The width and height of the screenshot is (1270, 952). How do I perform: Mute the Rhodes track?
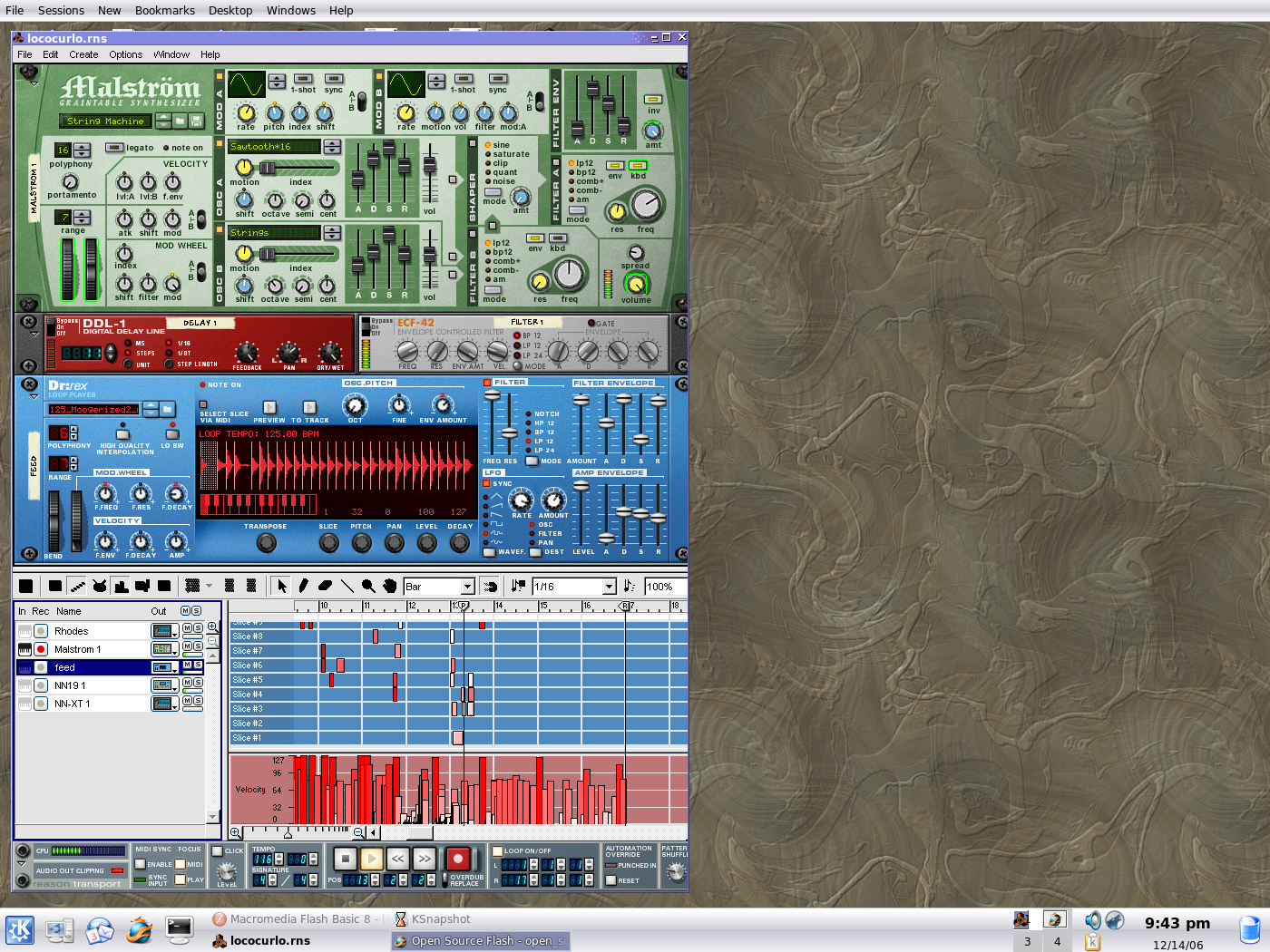187,628
